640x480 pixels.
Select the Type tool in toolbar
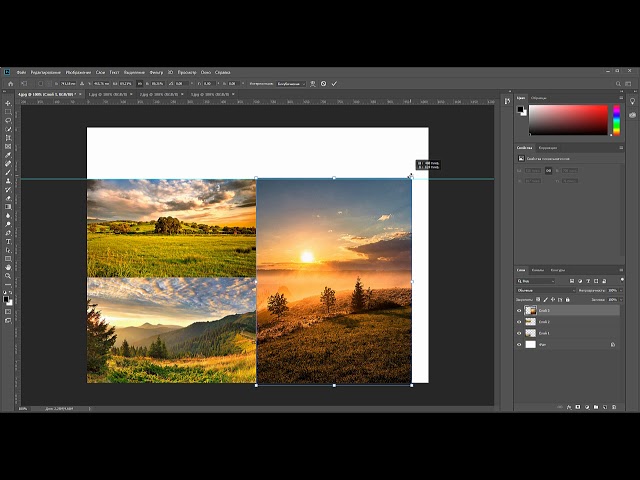[x=8, y=241]
